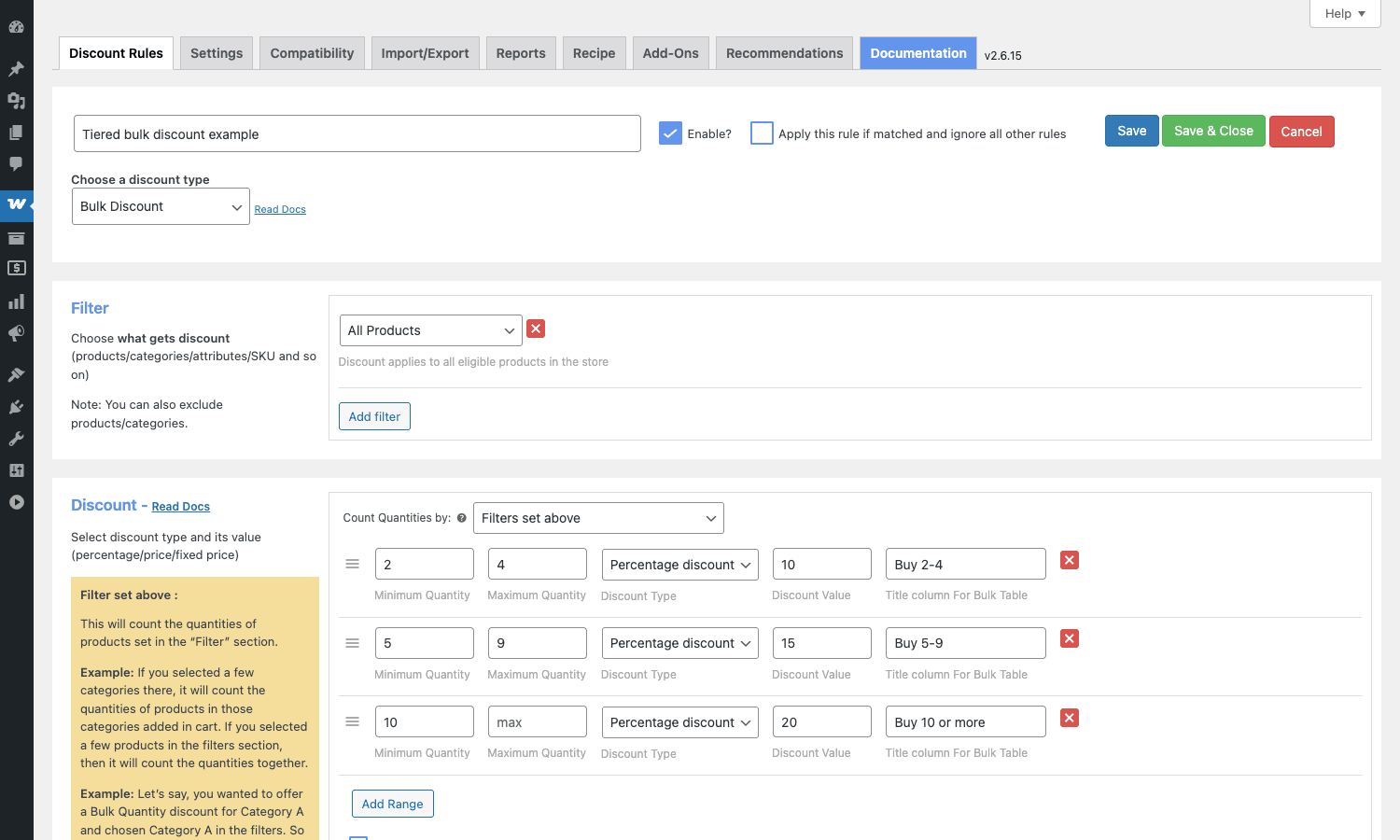1400x840 pixels.
Task: Remove the All Products filter with red X
Action: click(x=536, y=329)
